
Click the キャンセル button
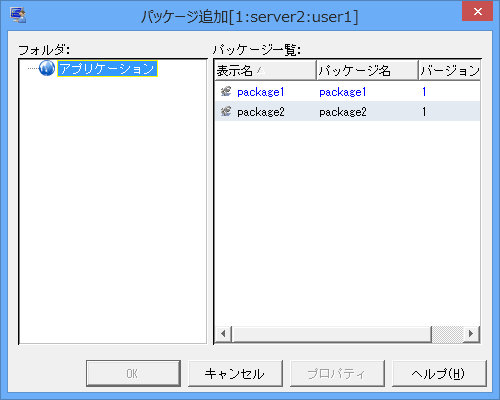click(x=235, y=373)
